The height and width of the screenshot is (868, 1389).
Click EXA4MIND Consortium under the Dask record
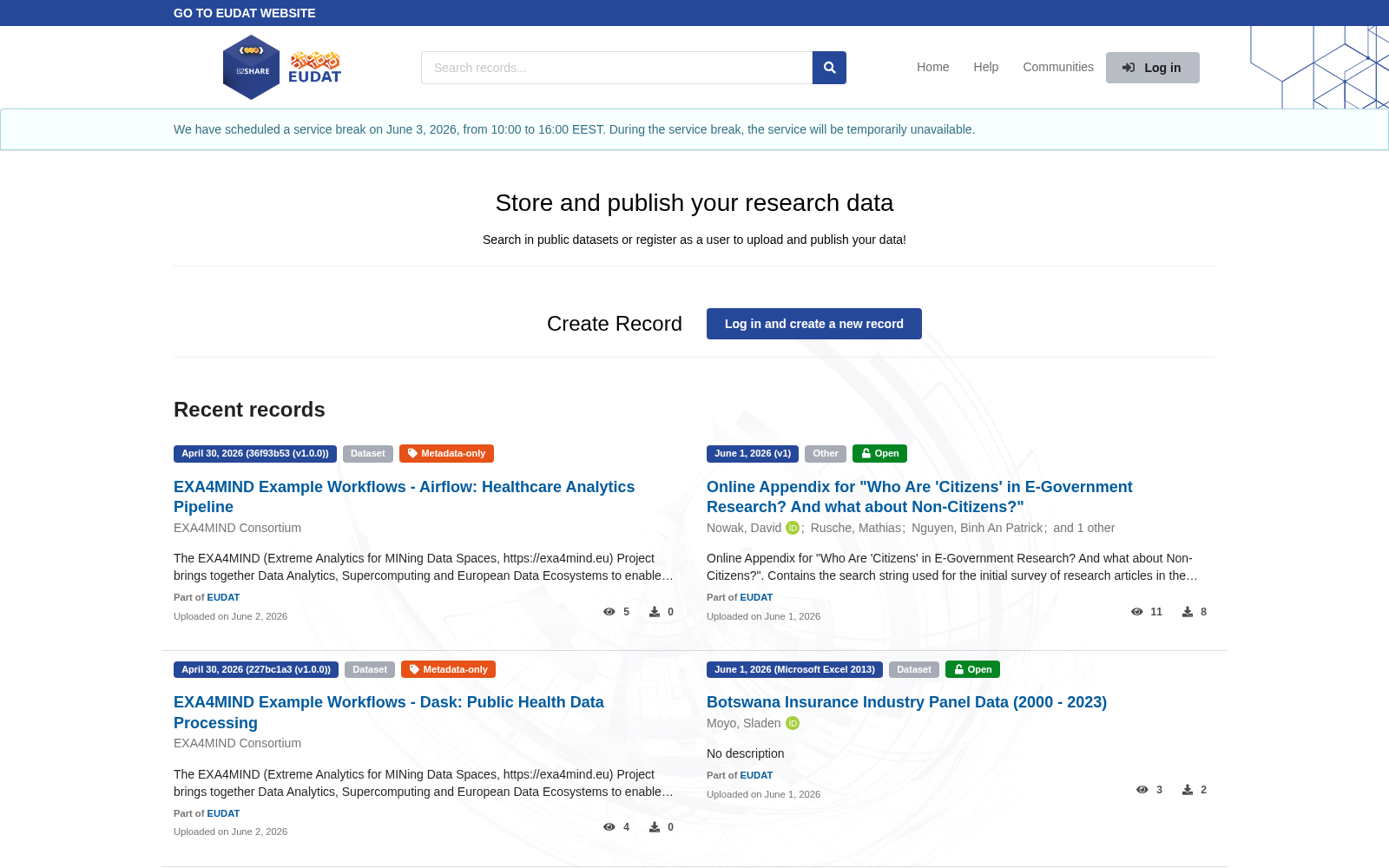click(x=237, y=743)
